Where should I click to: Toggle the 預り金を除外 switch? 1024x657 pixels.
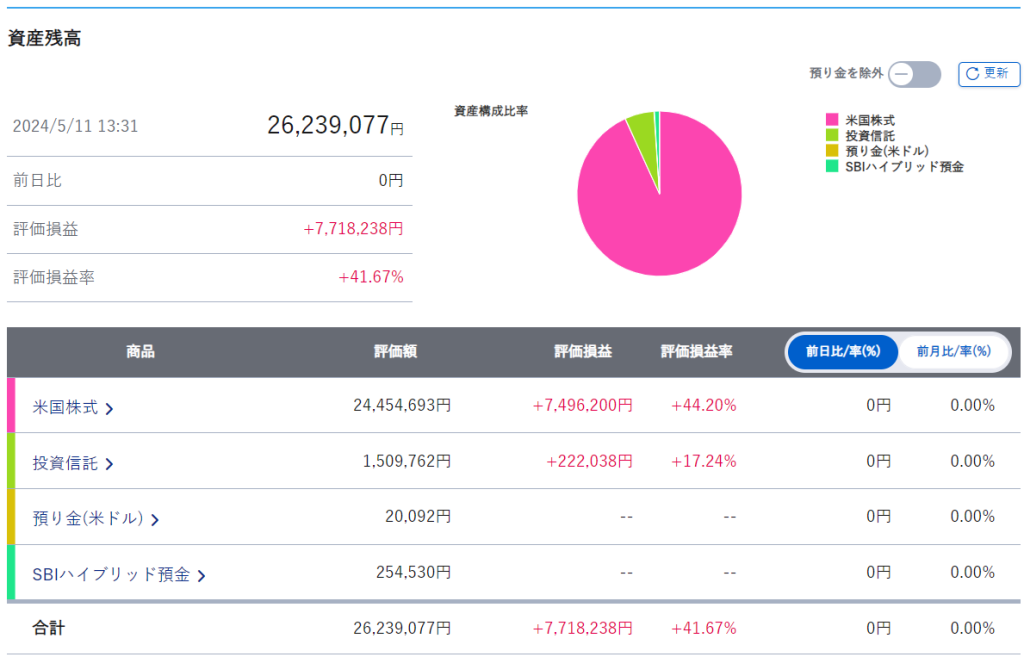914,74
